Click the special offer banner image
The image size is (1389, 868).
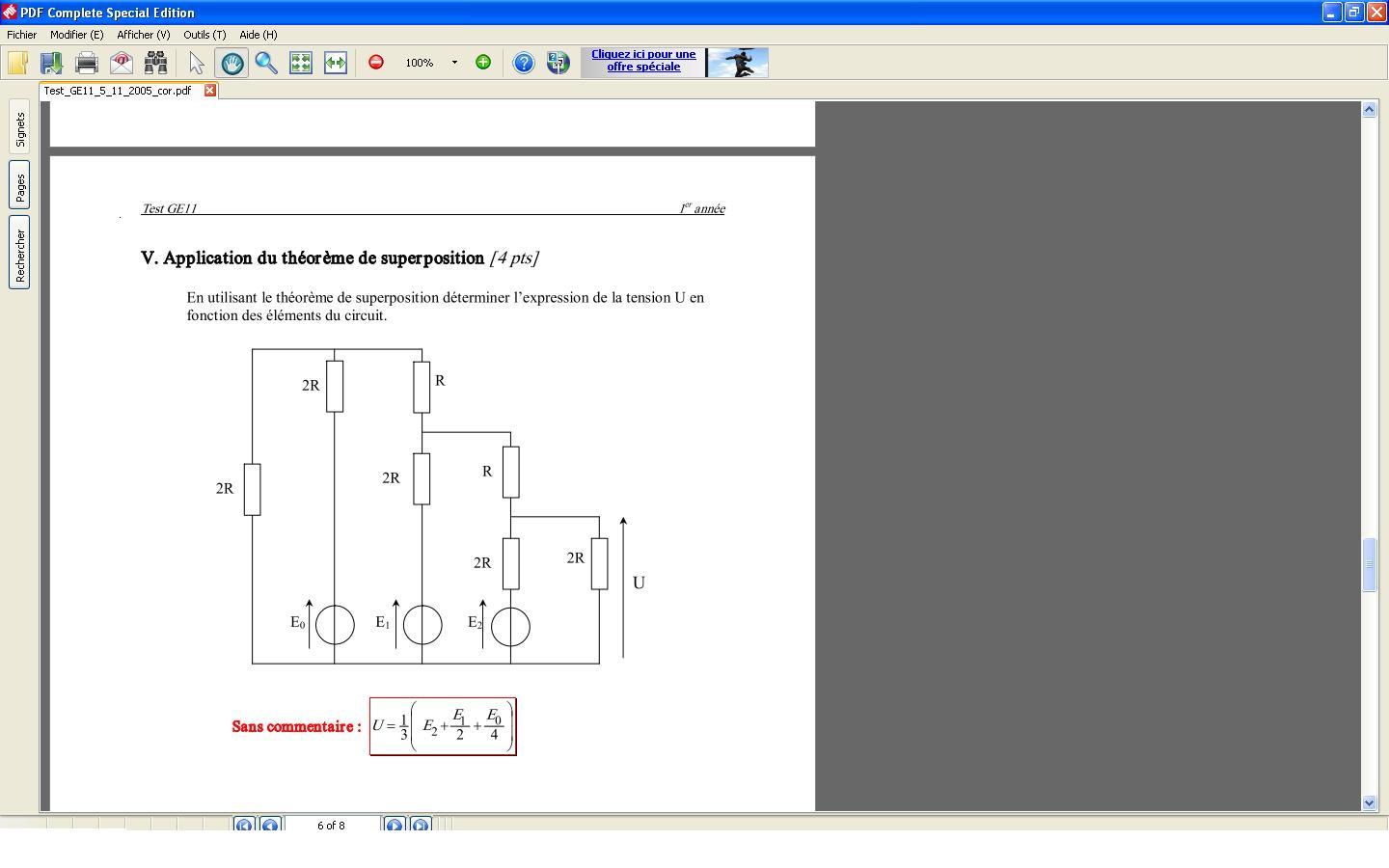738,63
